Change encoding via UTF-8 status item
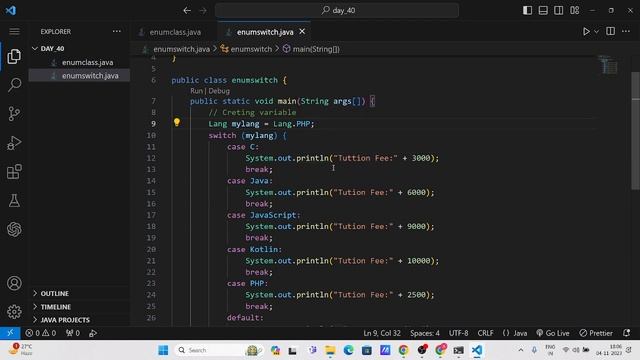 point(459,333)
